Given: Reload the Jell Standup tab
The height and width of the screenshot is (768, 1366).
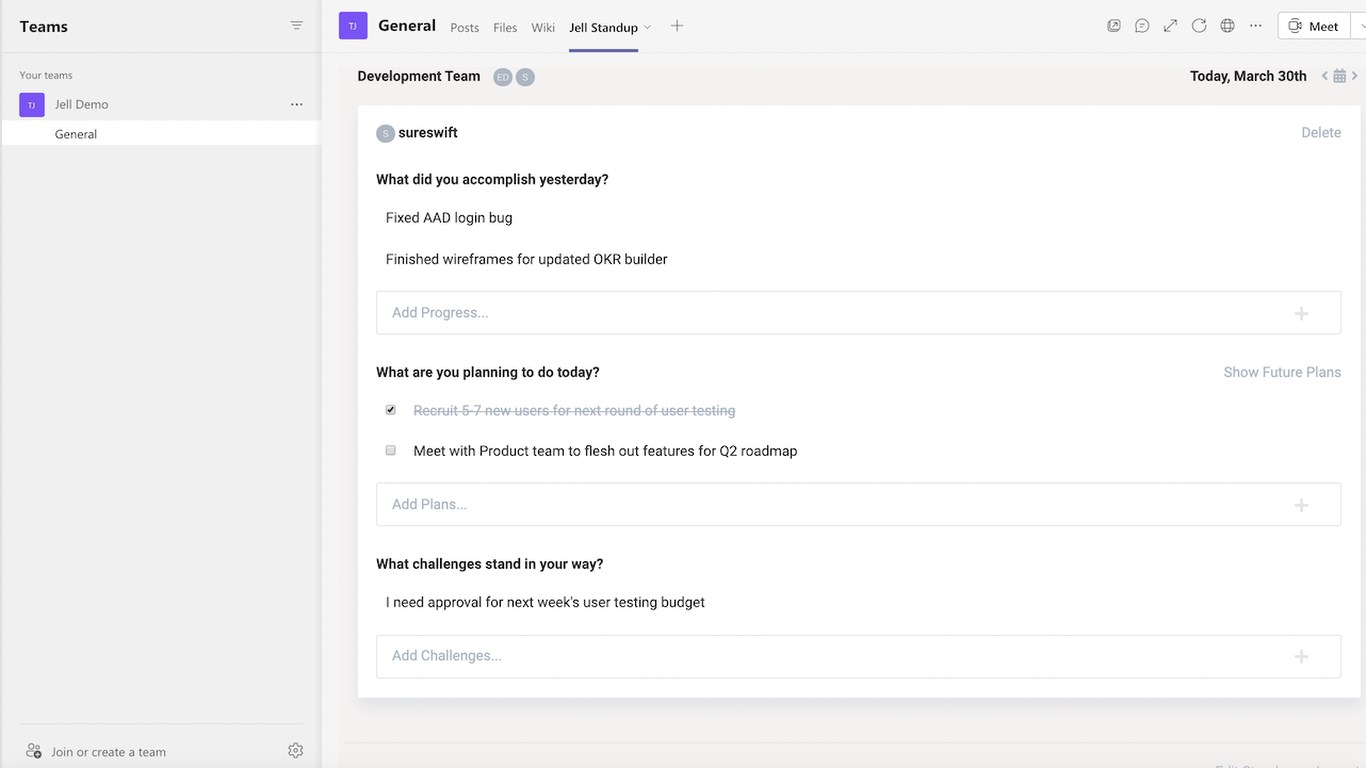Looking at the screenshot, I should (1199, 26).
